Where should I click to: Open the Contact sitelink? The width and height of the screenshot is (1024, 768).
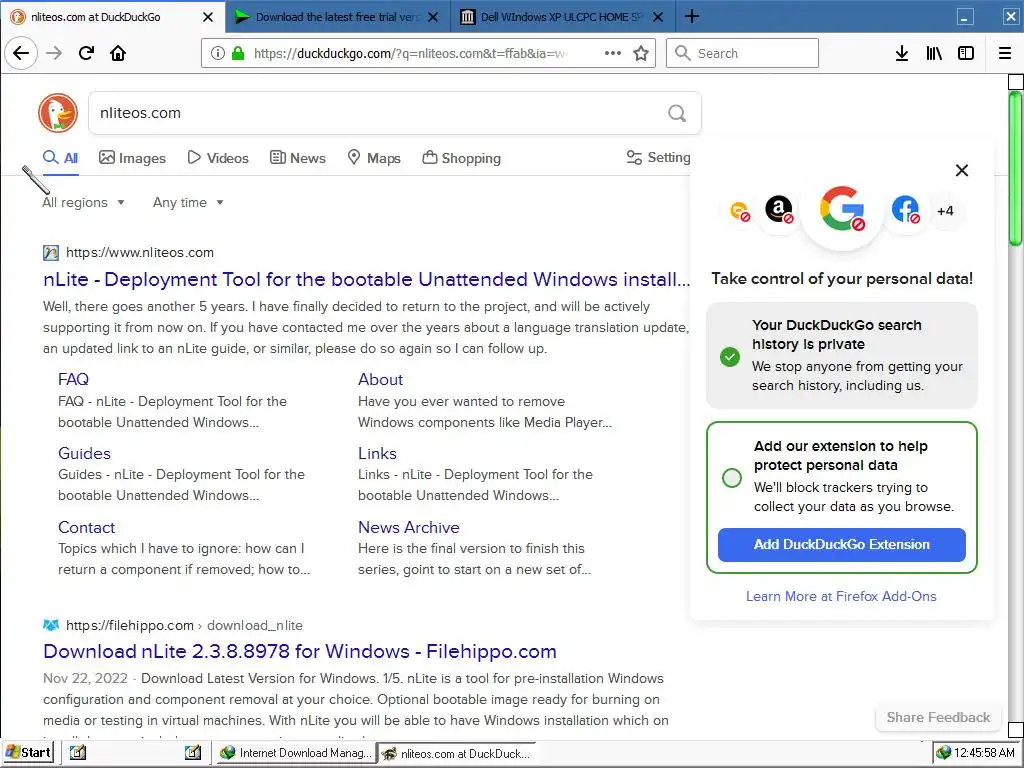point(86,527)
